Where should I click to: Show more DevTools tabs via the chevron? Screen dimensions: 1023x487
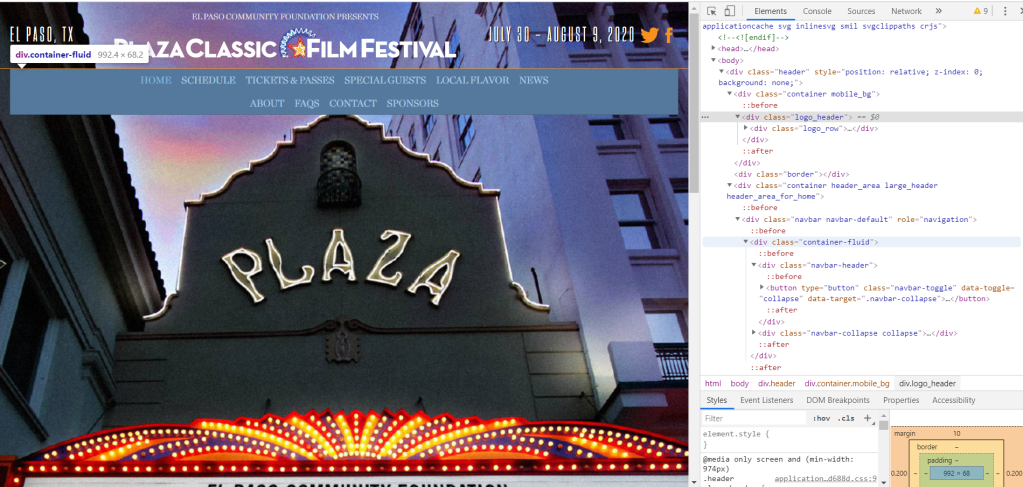pyautogui.click(x=939, y=11)
